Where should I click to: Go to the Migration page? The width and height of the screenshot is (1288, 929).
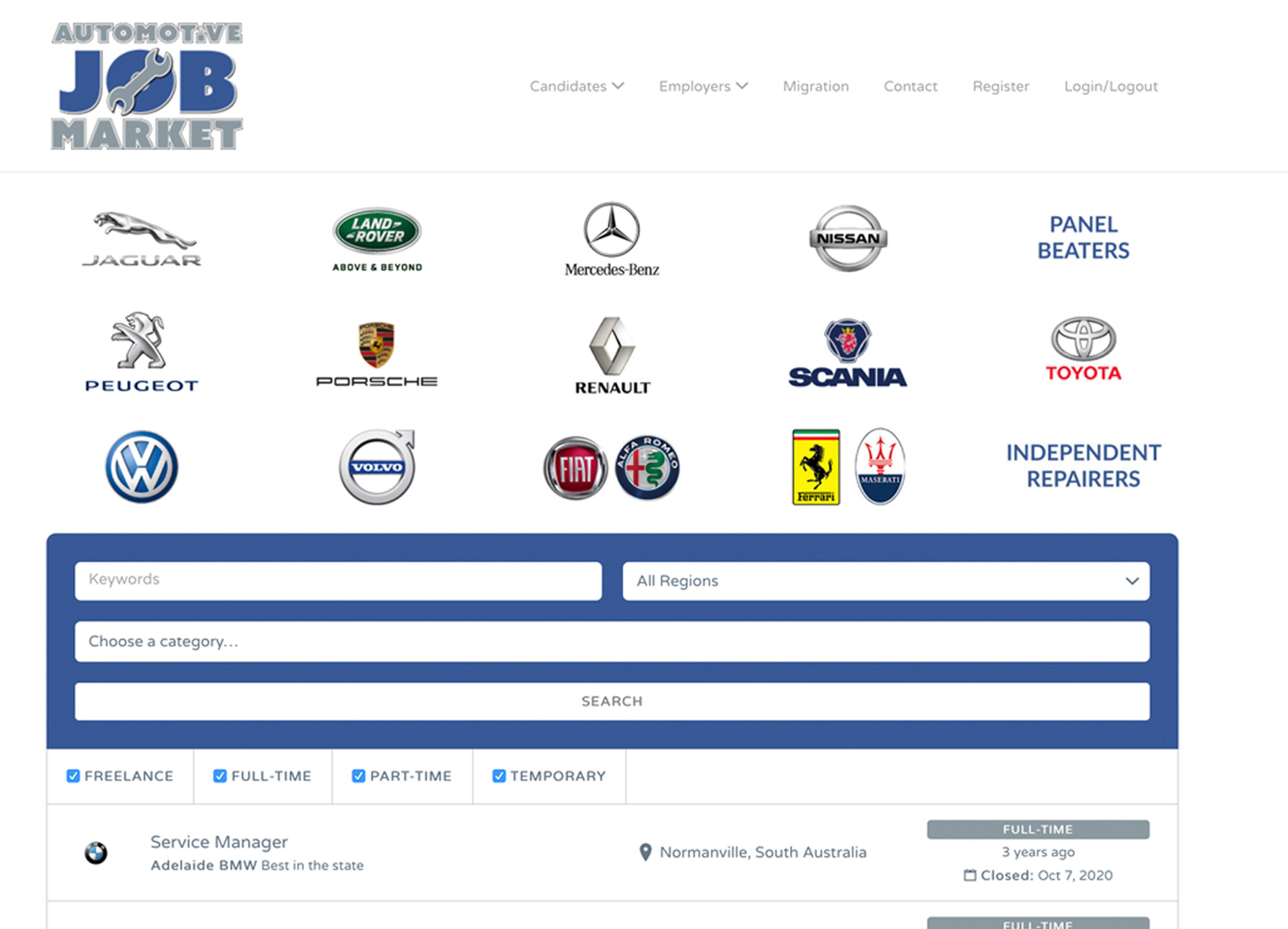pyautogui.click(x=815, y=86)
